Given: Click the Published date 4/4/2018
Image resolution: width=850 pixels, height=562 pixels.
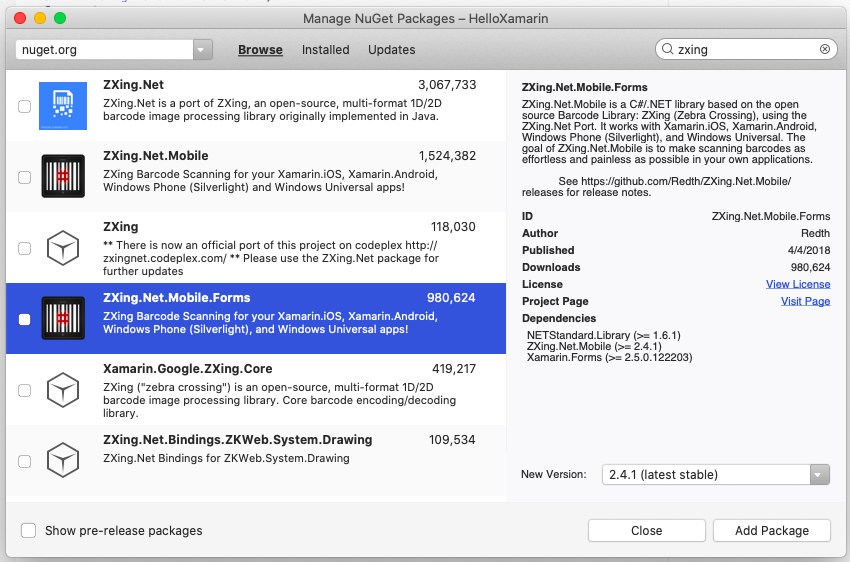Looking at the screenshot, I should point(809,250).
